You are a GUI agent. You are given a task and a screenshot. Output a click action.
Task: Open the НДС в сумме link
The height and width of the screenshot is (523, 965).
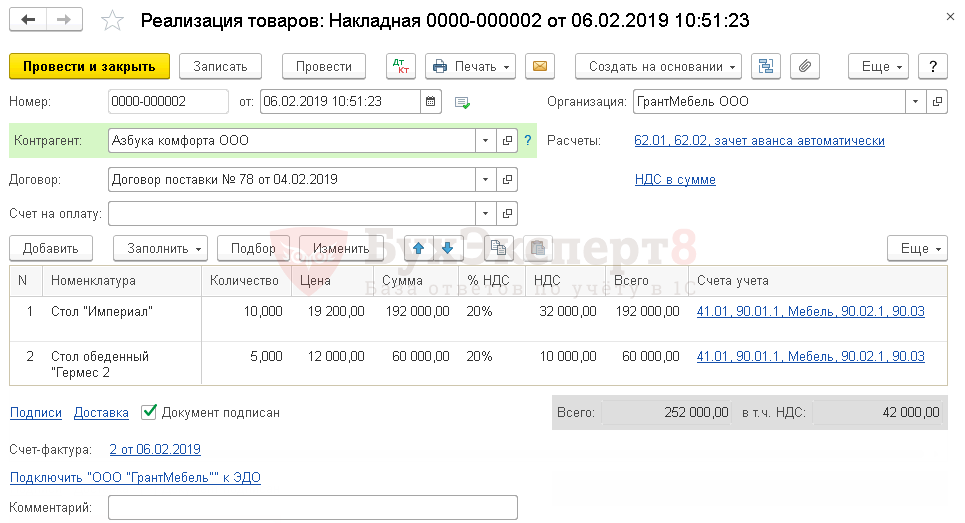(x=675, y=180)
